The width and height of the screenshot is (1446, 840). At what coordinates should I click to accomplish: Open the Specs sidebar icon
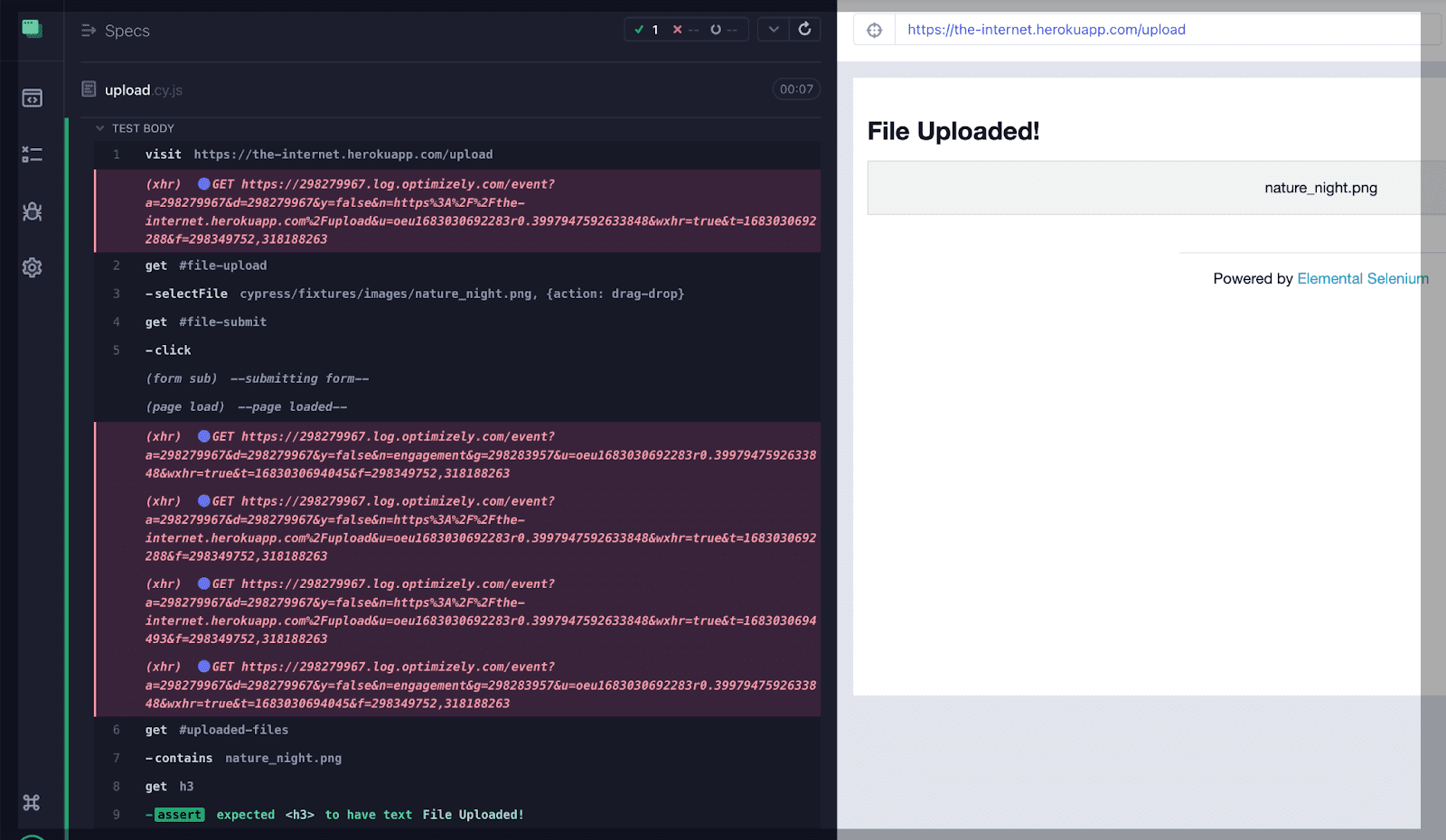click(32, 98)
